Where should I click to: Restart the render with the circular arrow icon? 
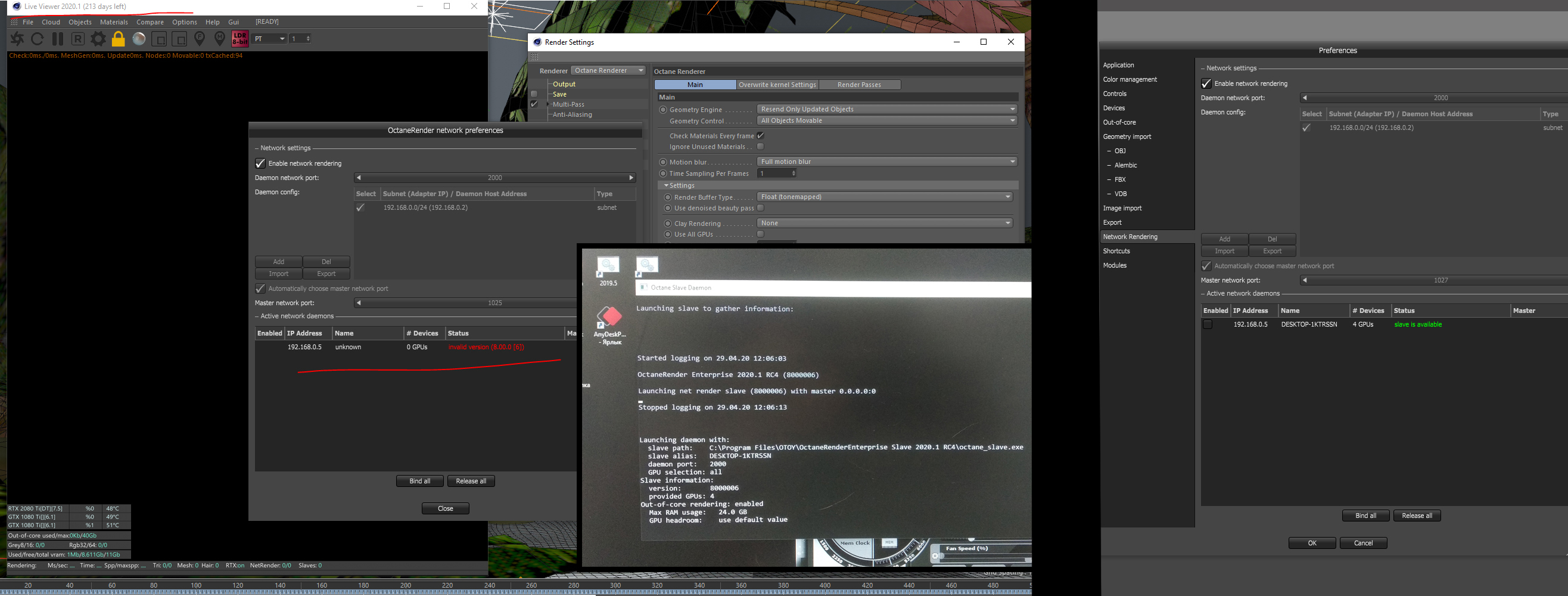(x=37, y=39)
